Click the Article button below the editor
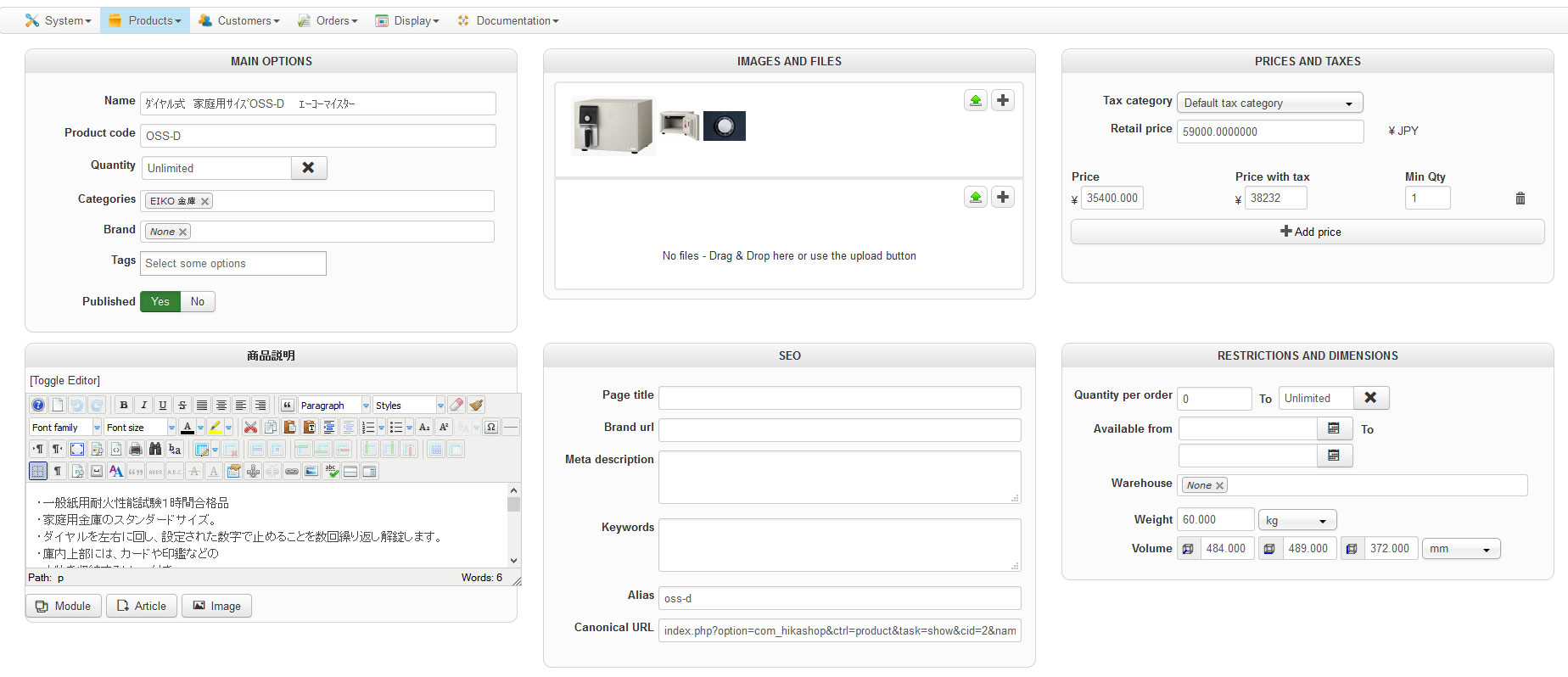Screen dimensions: 1568x677 tap(142, 607)
